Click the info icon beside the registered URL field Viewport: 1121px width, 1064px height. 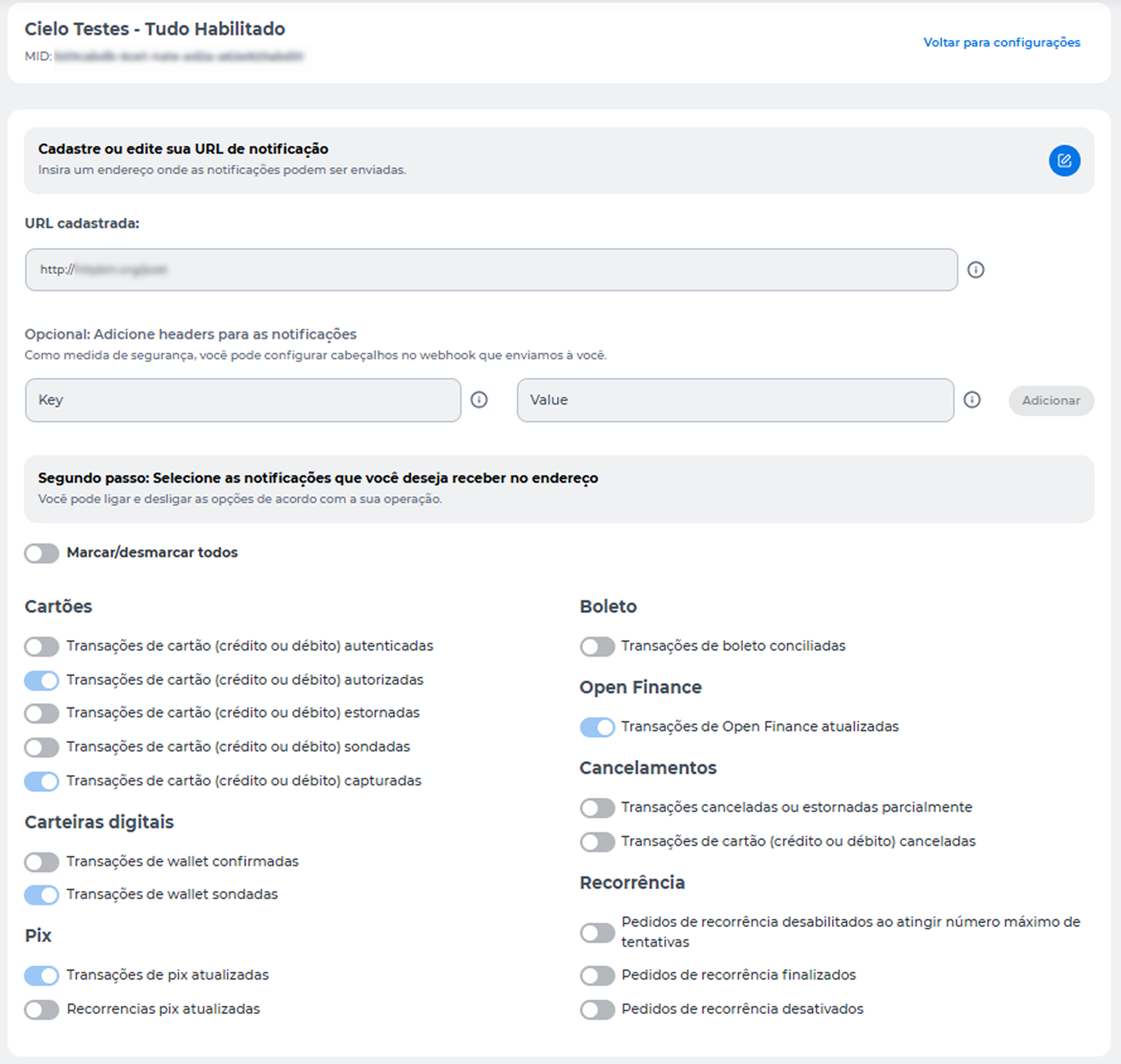coord(975,270)
